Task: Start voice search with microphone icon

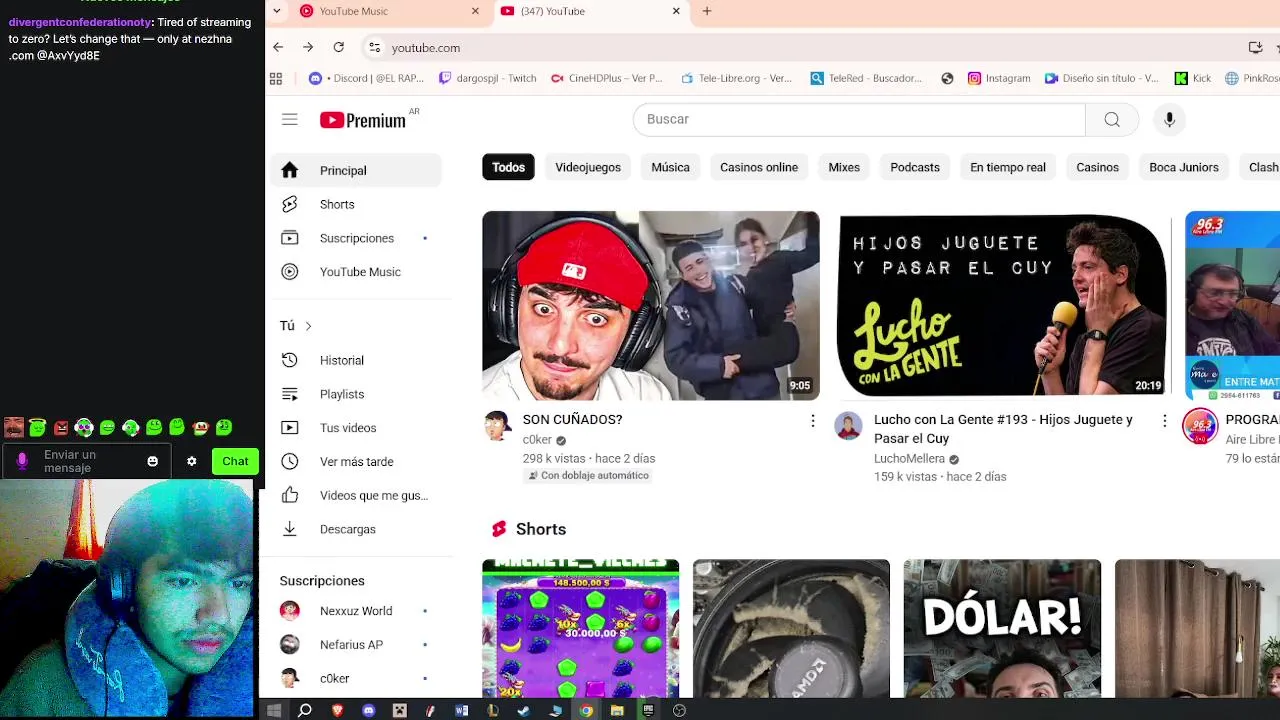Action: [1169, 119]
